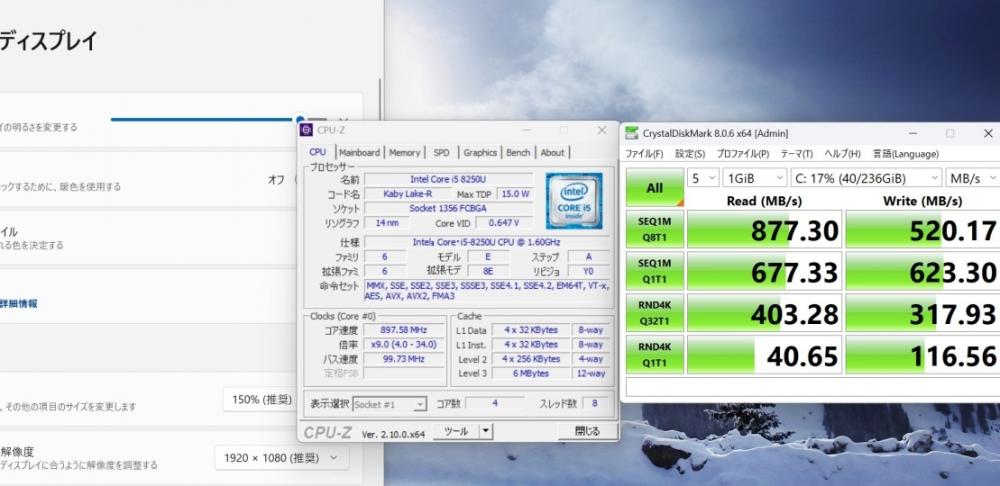The image size is (1000, 486).
Task: Minimize the CPU-Z window
Action: coord(527,130)
